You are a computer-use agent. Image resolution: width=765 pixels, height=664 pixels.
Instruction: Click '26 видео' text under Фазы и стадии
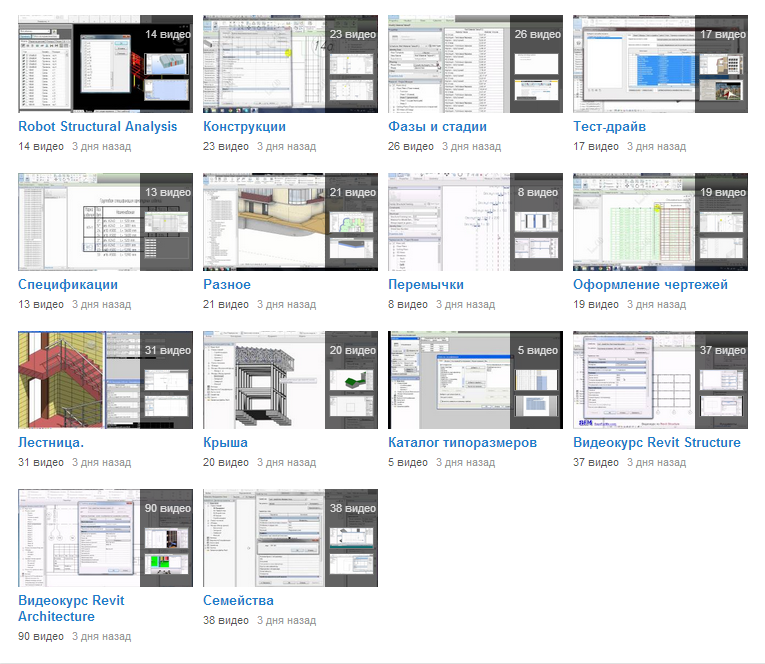click(x=411, y=146)
